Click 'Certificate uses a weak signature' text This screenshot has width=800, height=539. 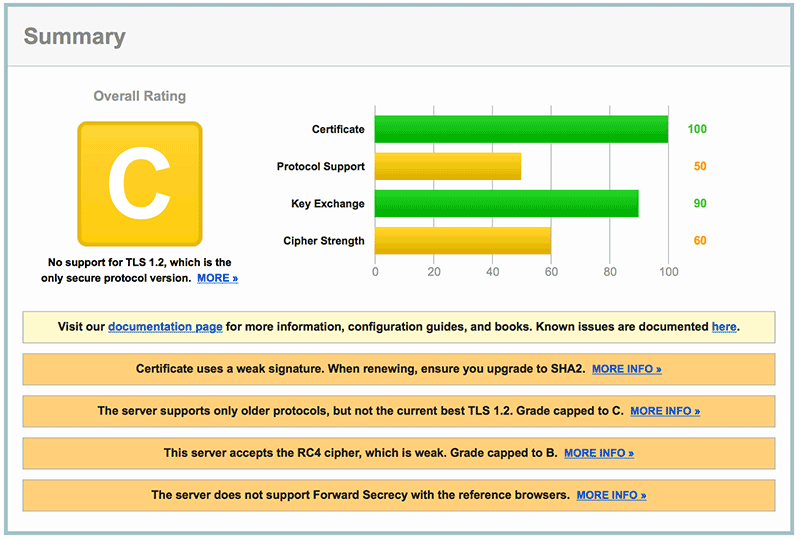(229, 369)
